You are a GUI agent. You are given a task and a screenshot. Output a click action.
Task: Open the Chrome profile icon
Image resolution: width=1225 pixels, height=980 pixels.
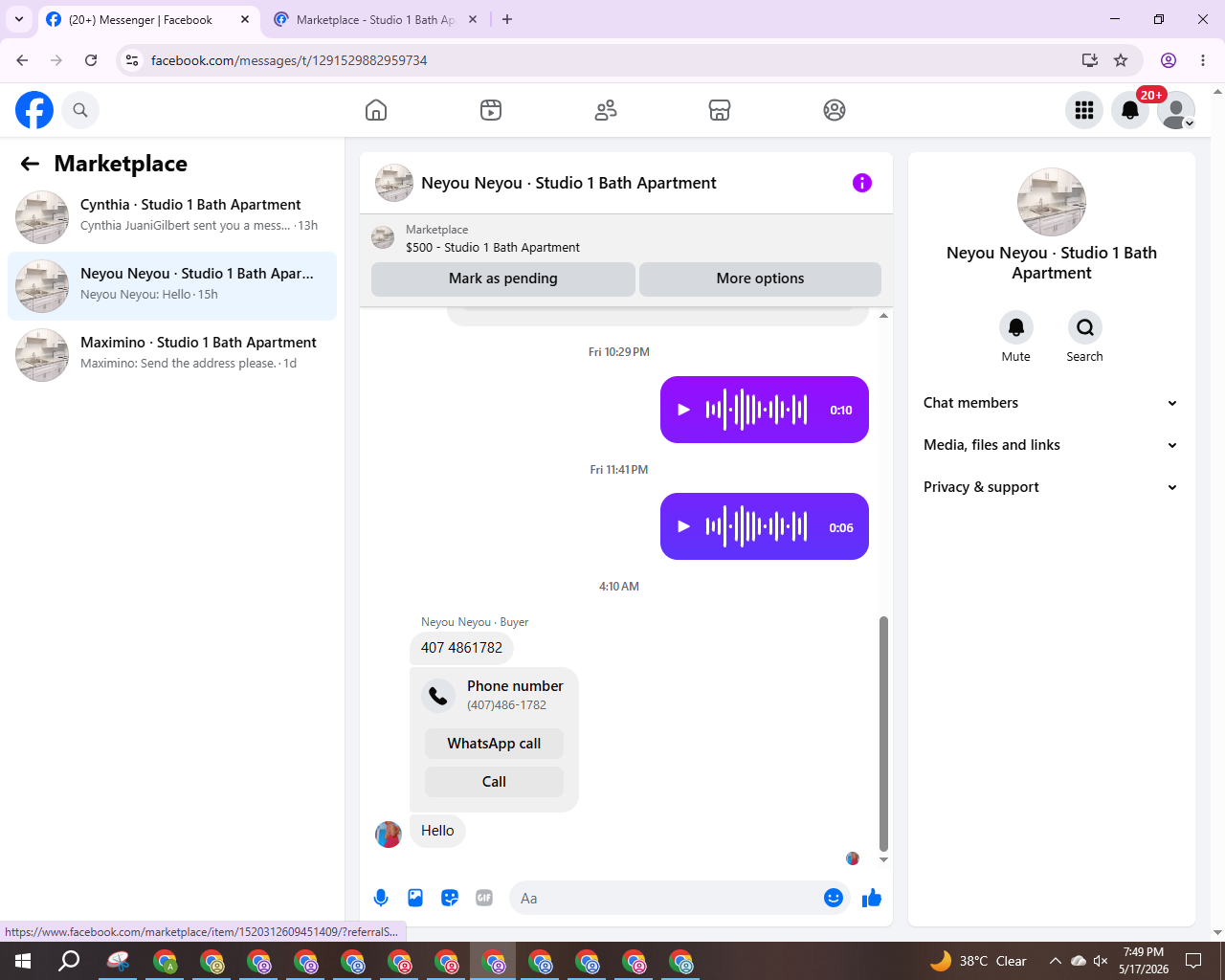click(x=1169, y=60)
